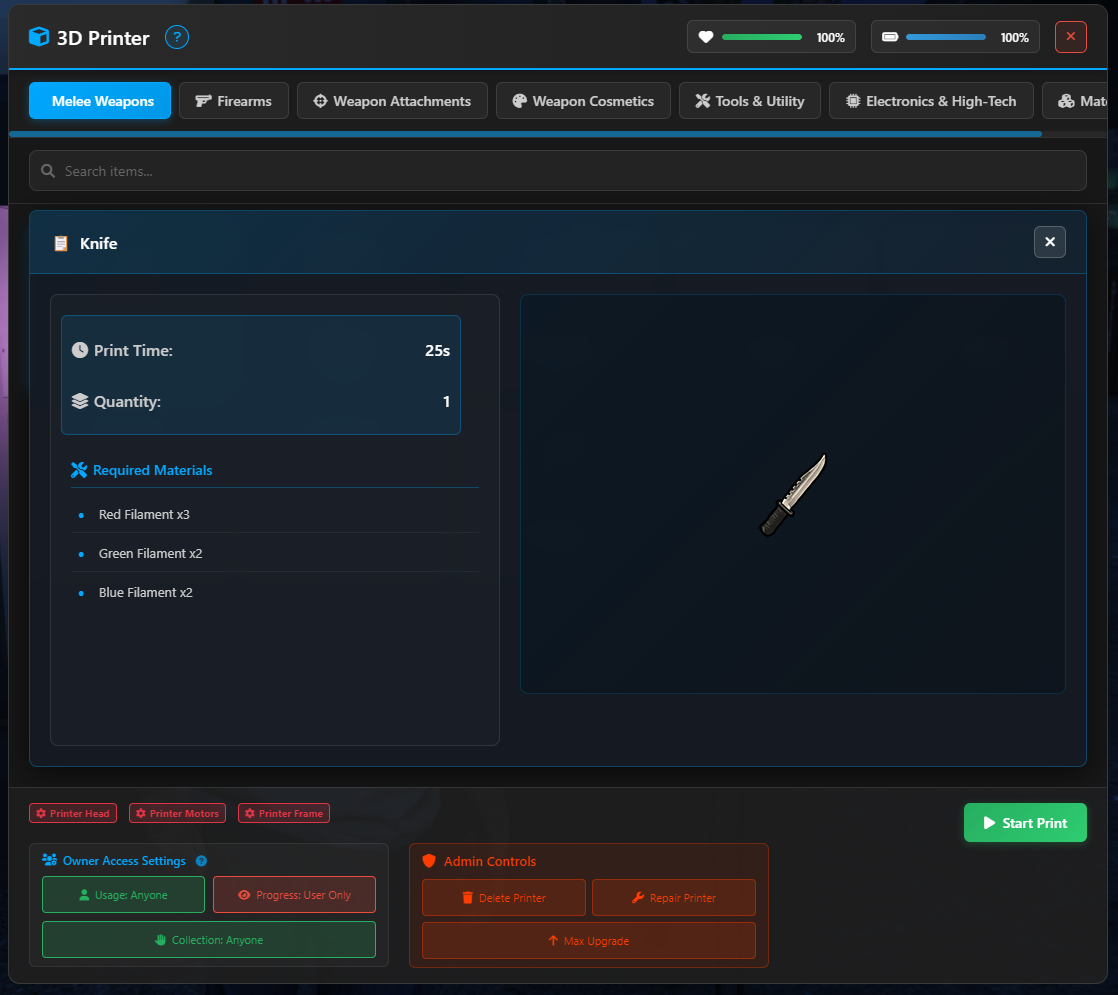The width and height of the screenshot is (1118, 995).
Task: Click the Required Materials tools icon
Action: 79,470
